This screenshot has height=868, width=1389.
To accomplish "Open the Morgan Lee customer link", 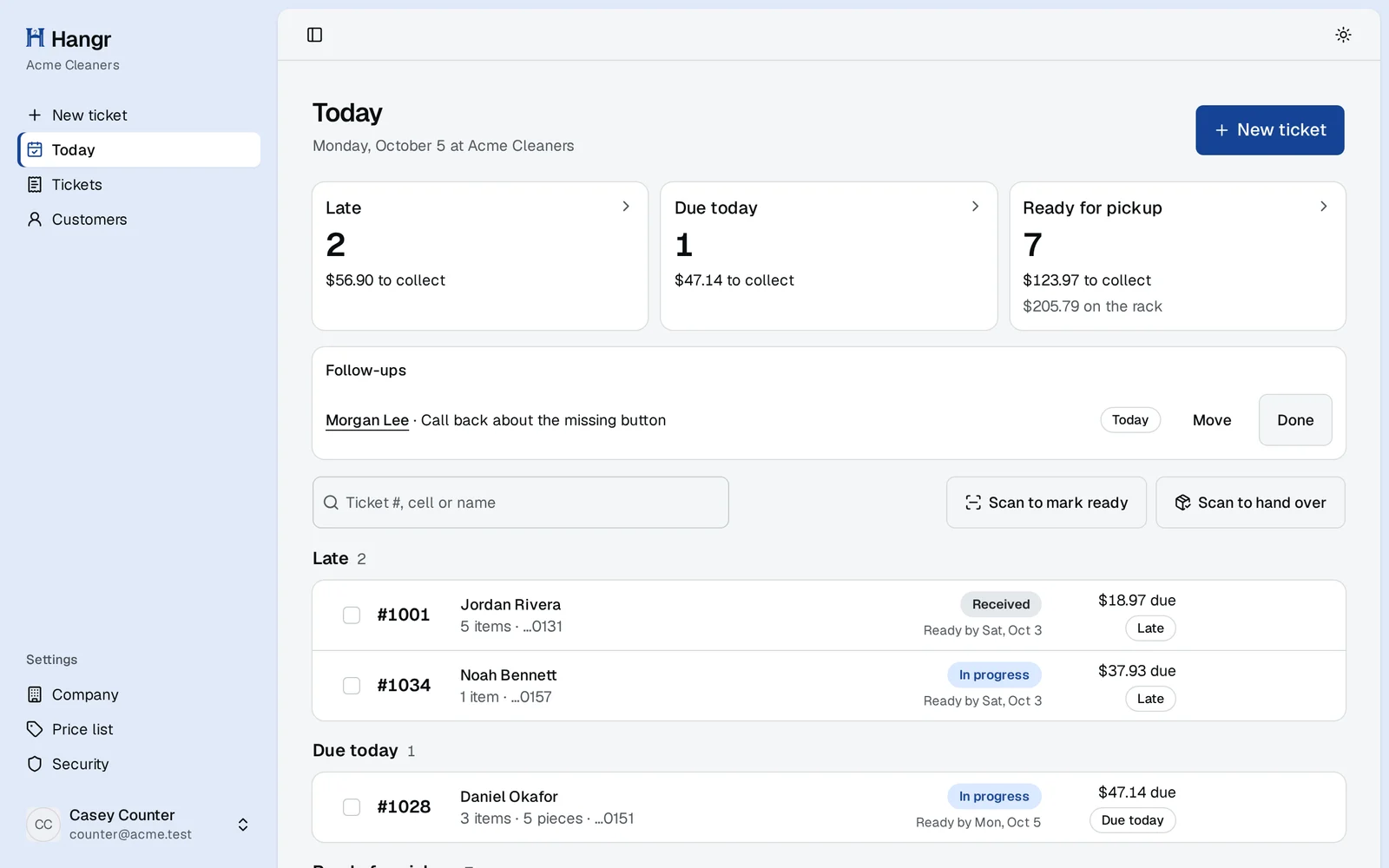I will coord(367,420).
